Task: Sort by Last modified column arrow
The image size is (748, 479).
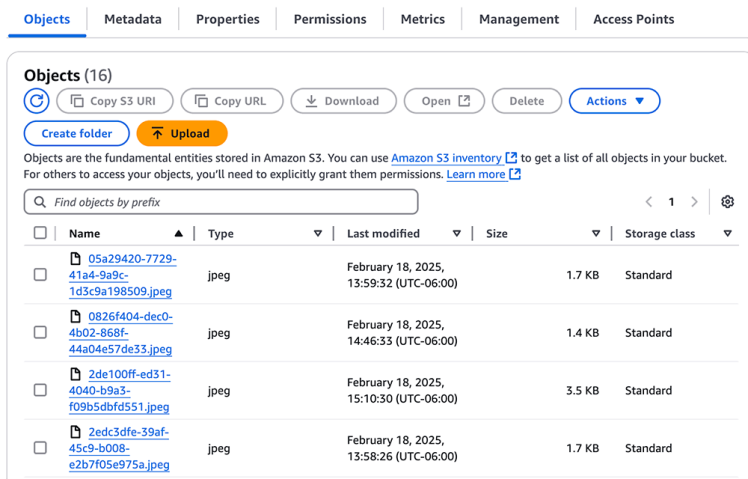Action: pyautogui.click(x=457, y=234)
